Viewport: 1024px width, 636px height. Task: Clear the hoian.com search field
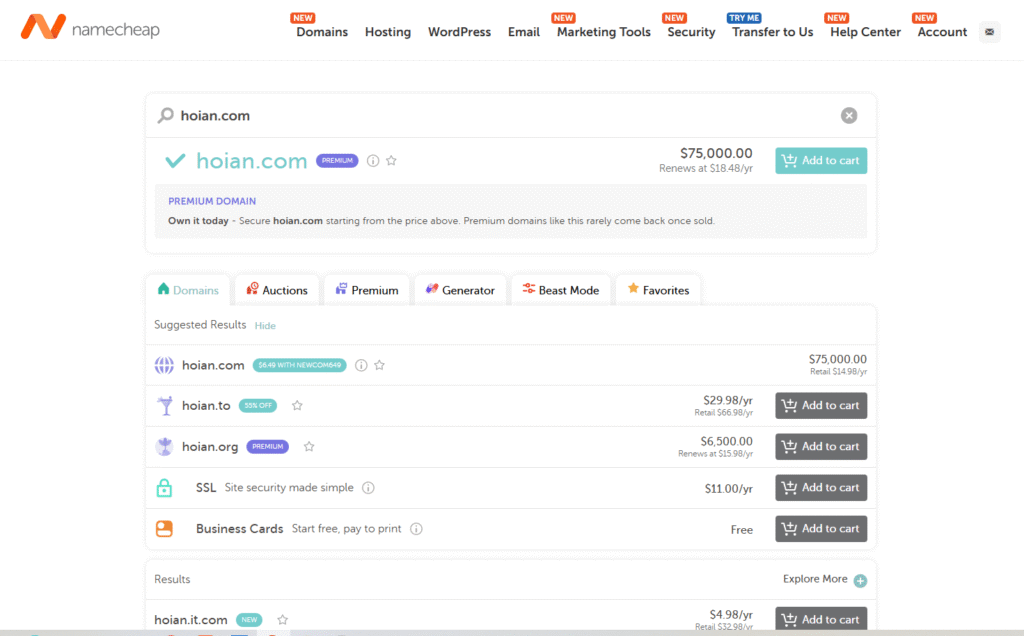tap(849, 116)
